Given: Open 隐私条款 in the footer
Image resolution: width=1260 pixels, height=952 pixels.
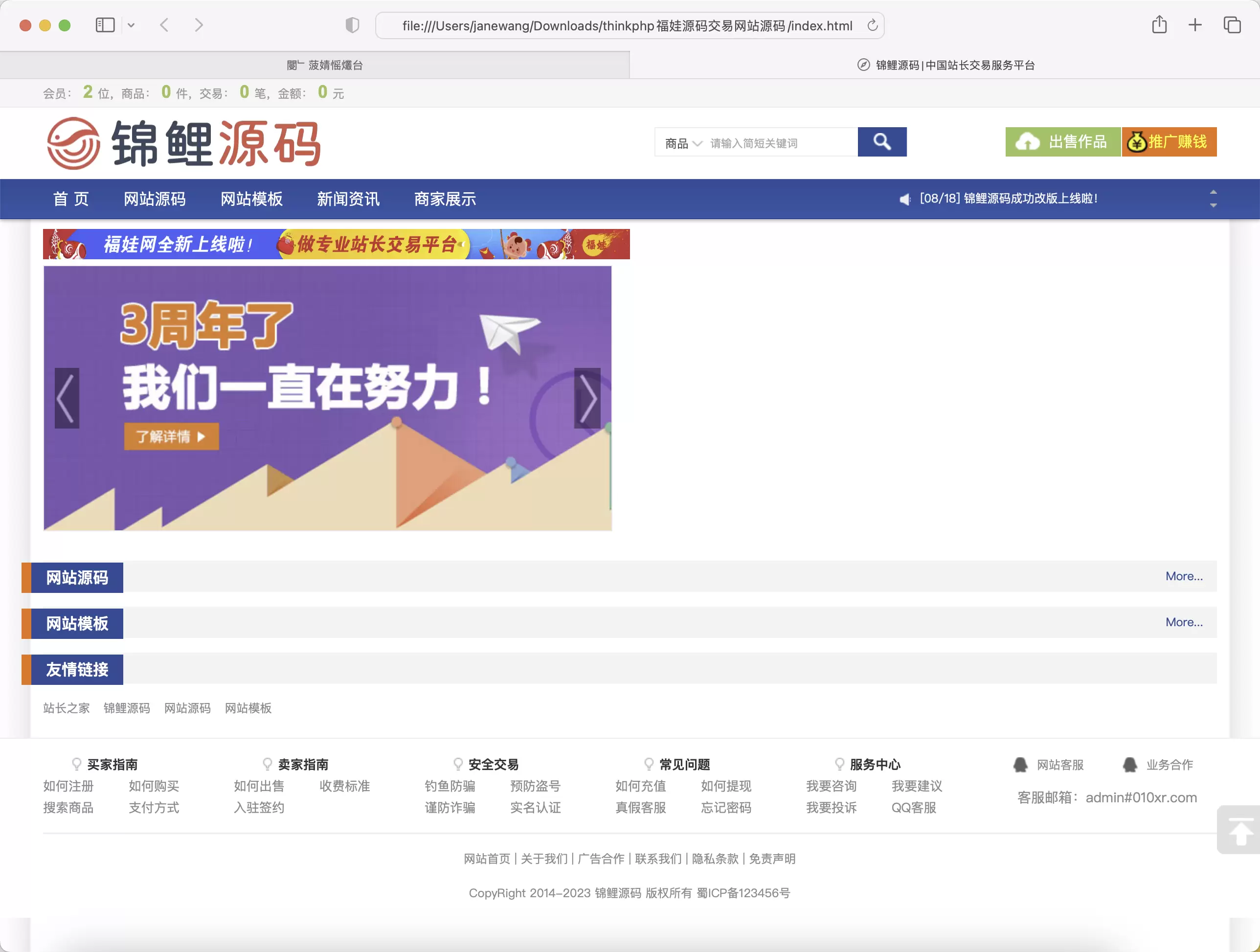Looking at the screenshot, I should coord(715,859).
